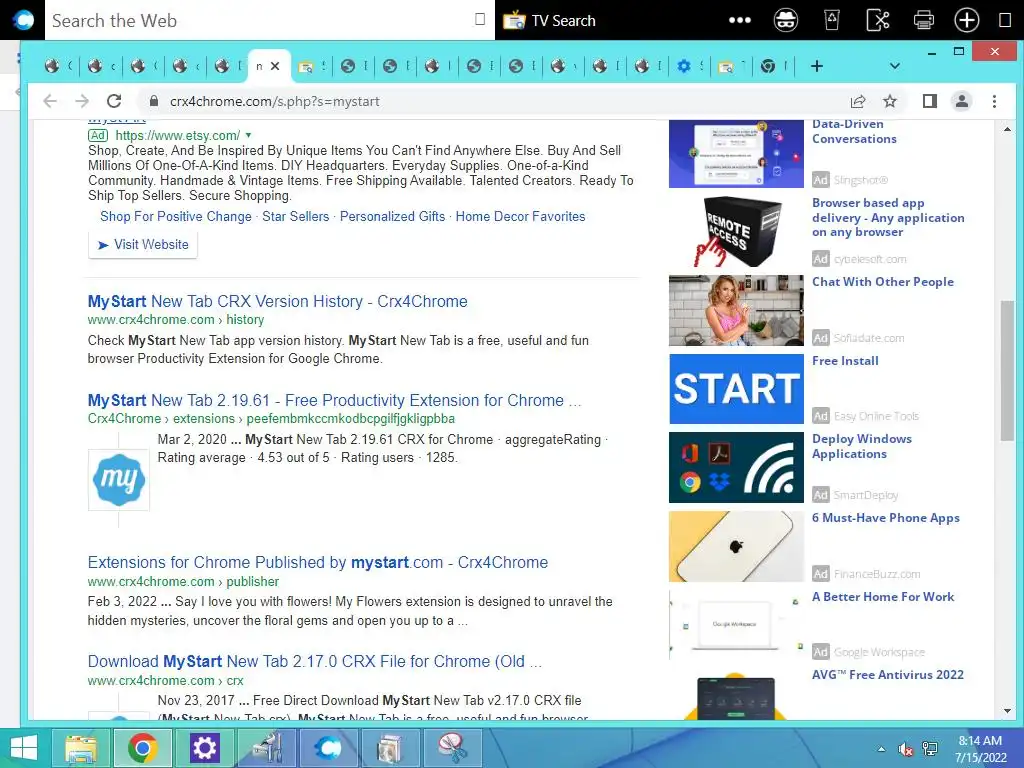
Task: Open the Data-Driven Conversations ad
Action: 854,131
